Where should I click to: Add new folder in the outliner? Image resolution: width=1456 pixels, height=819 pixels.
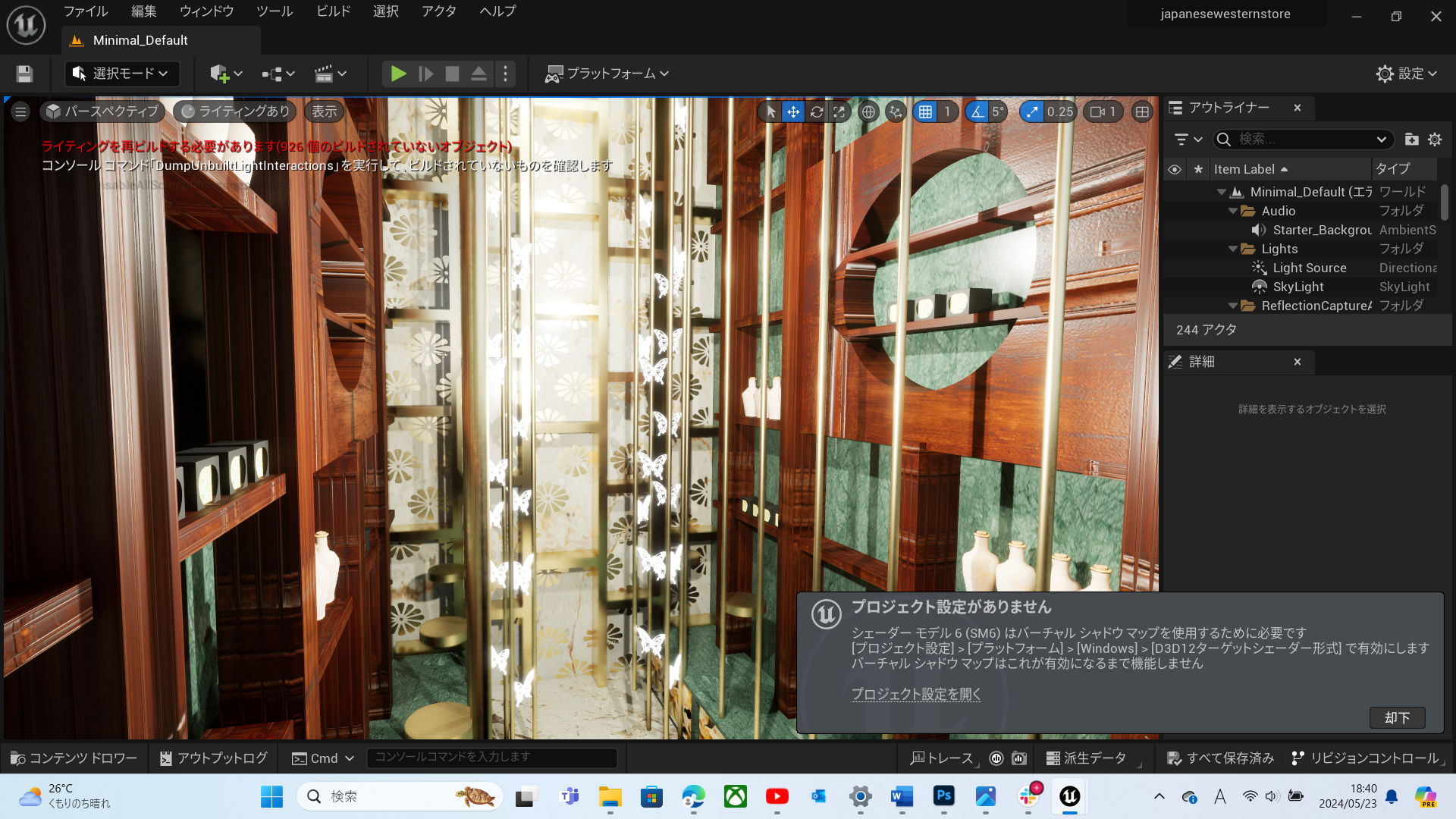point(1411,140)
